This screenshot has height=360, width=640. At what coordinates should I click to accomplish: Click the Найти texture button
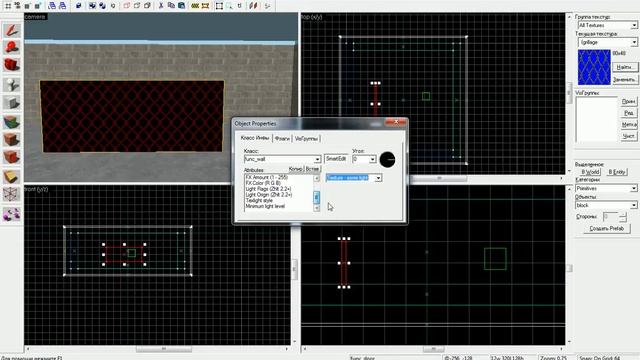(x=624, y=67)
